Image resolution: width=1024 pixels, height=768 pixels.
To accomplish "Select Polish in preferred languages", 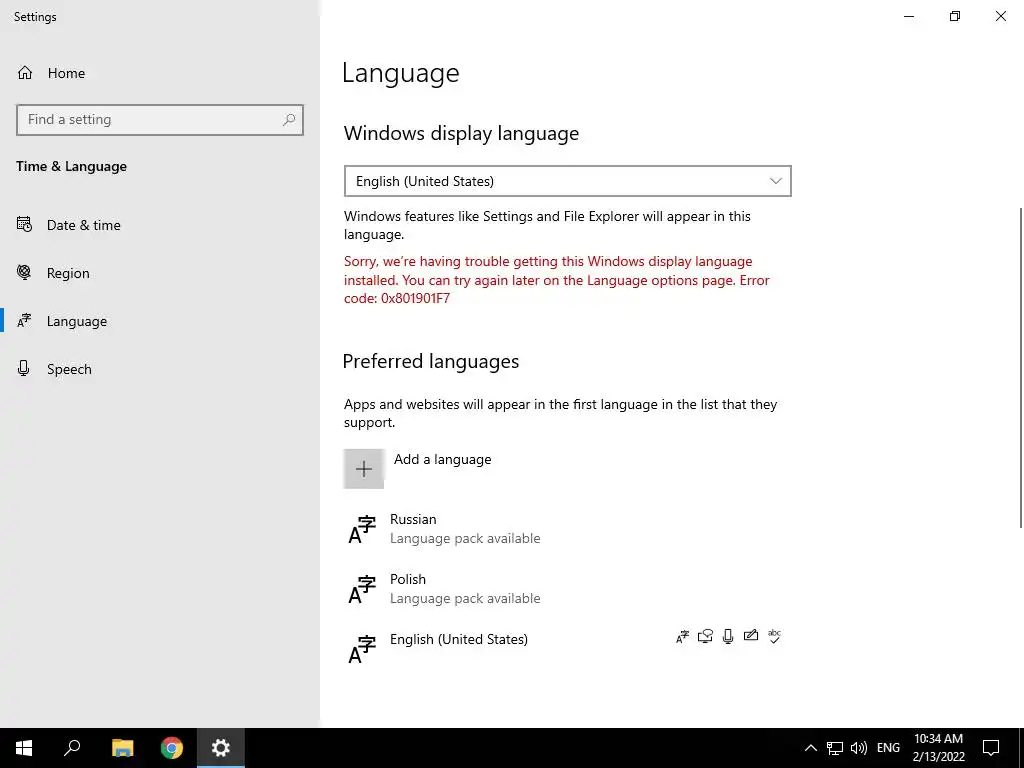I will pos(567,589).
